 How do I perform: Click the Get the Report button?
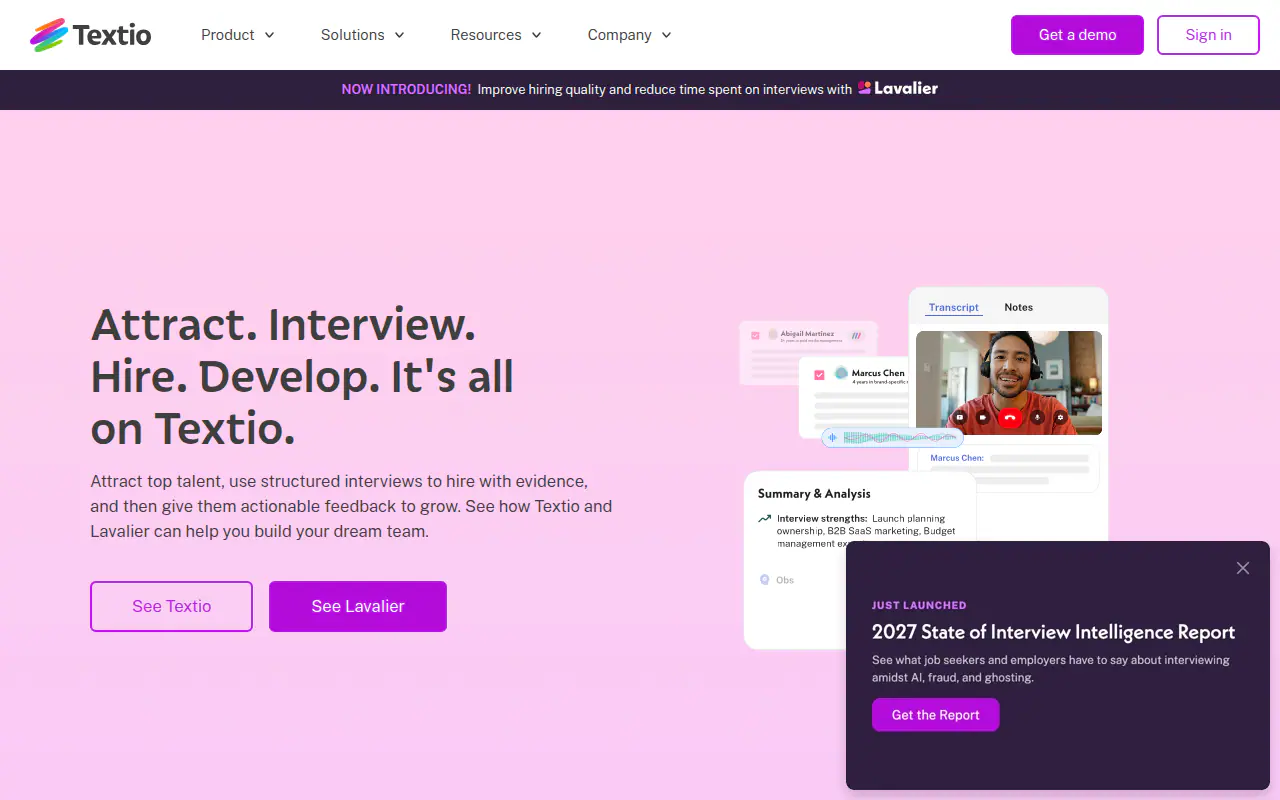click(x=935, y=715)
